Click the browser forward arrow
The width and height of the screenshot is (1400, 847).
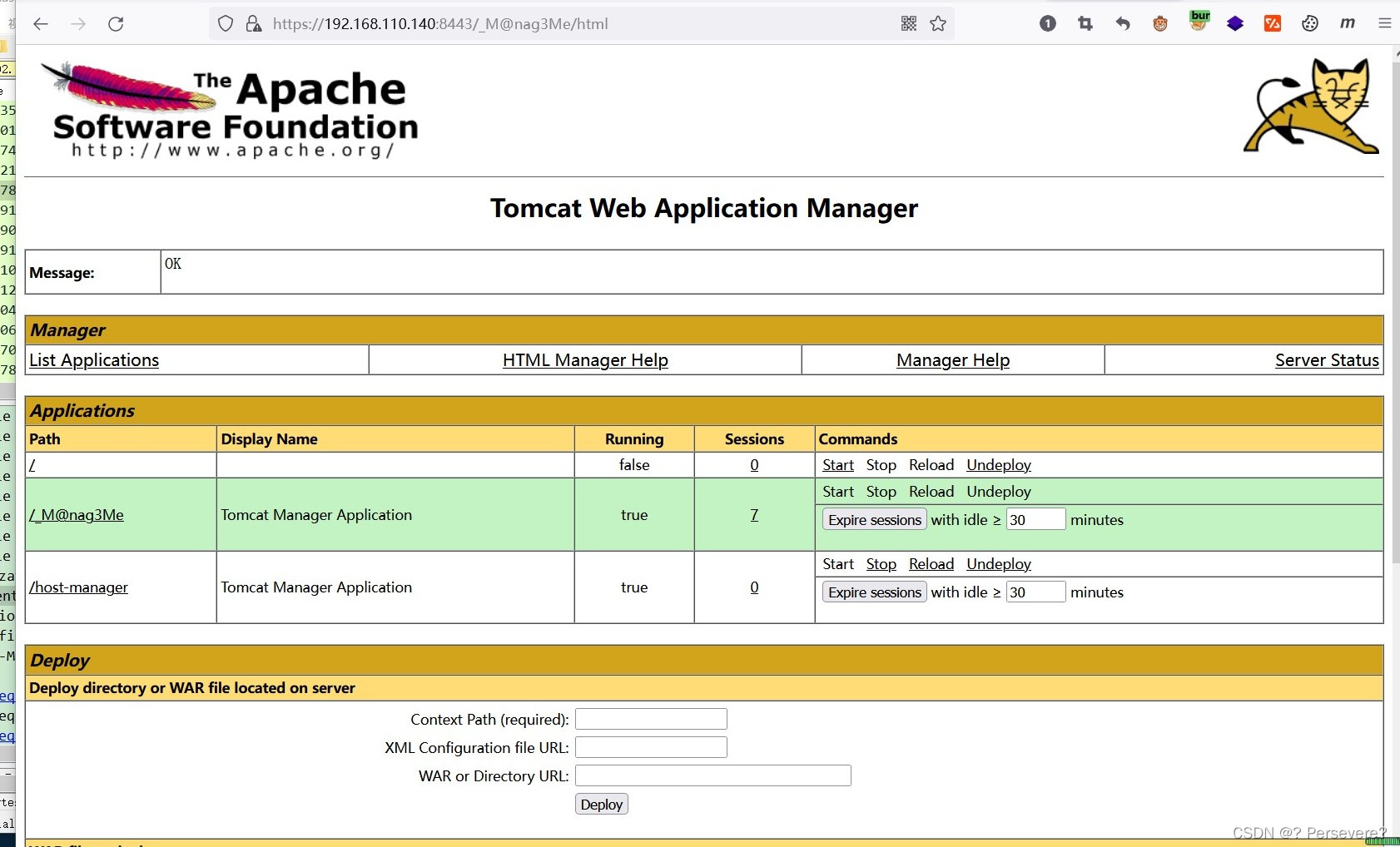click(78, 24)
